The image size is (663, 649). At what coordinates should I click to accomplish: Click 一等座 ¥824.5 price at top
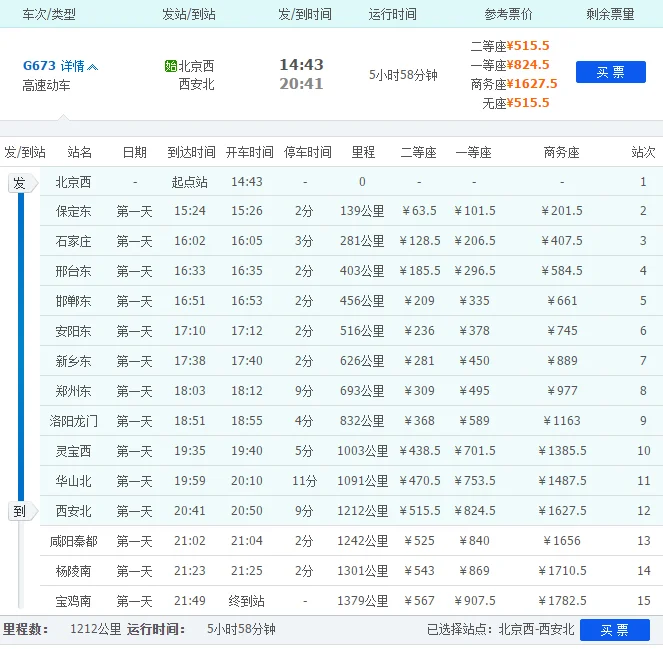pyautogui.click(x=510, y=65)
